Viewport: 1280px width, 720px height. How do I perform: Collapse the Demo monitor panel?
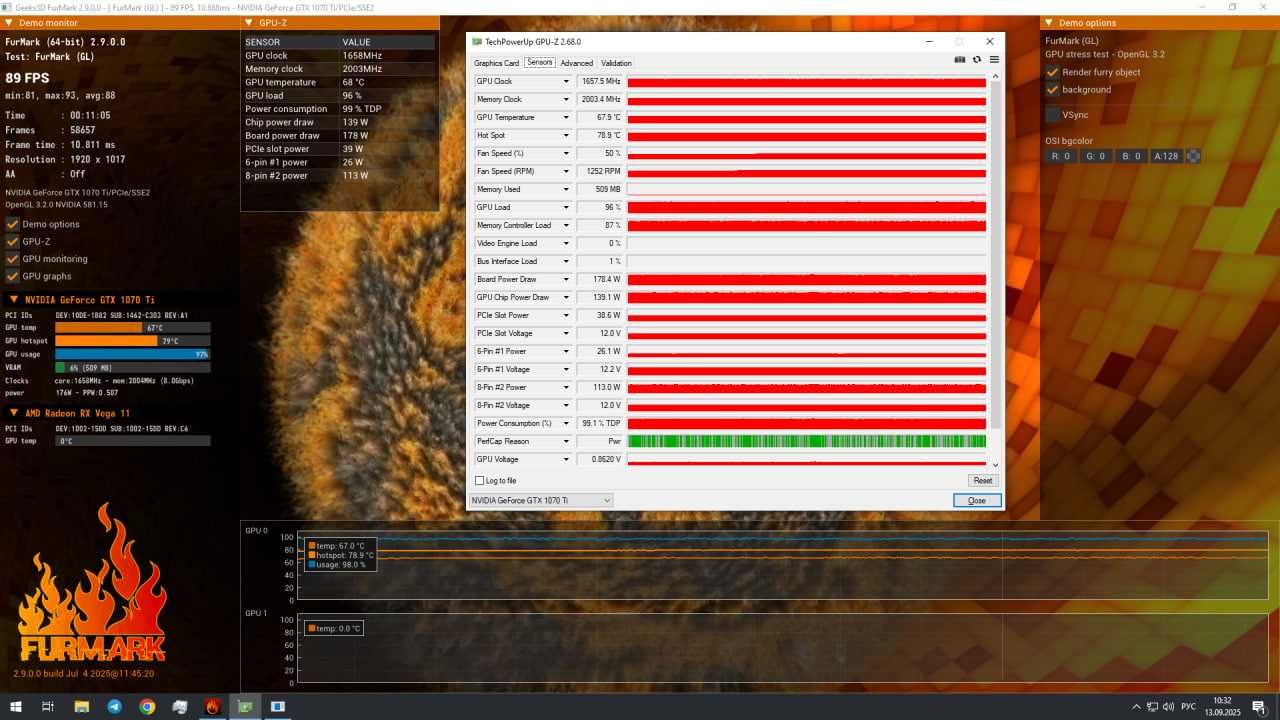tap(10, 22)
